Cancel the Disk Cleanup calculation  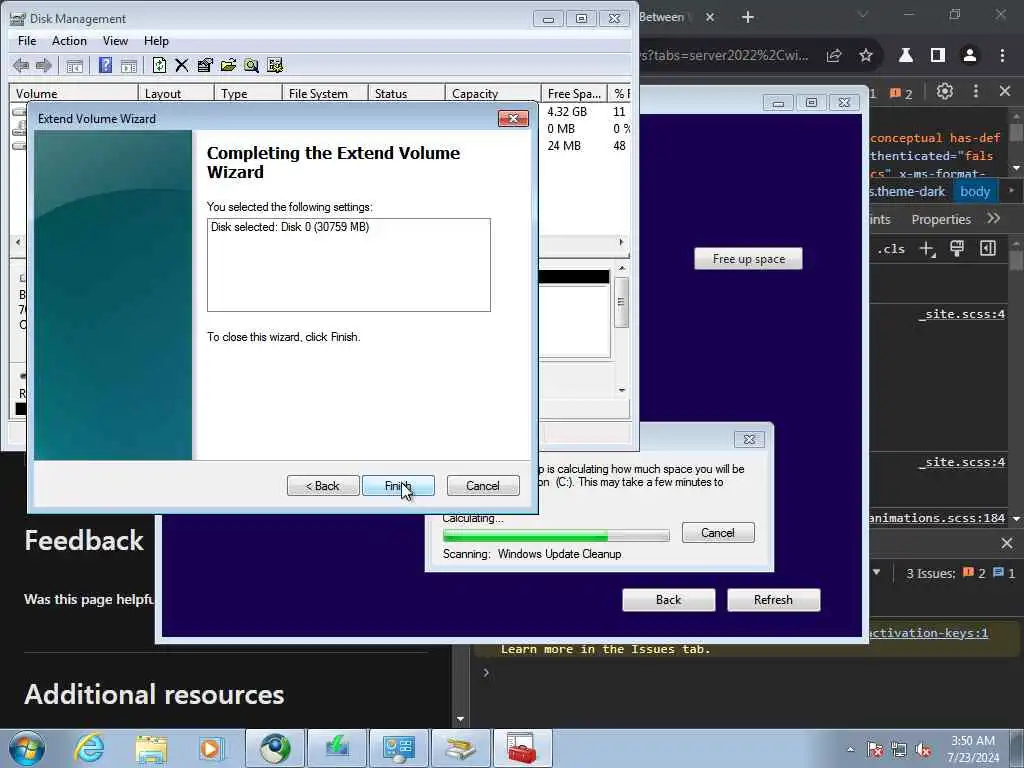[718, 533]
